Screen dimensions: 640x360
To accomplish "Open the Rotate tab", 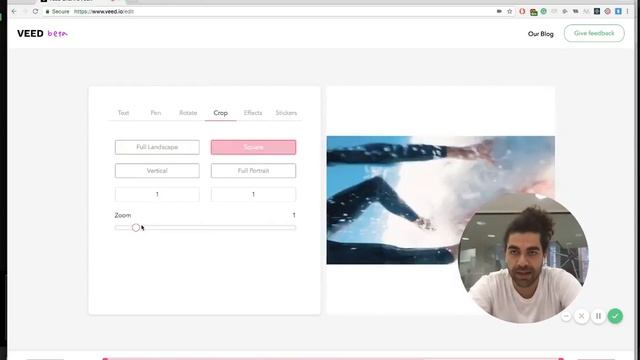I will pyautogui.click(x=188, y=113).
